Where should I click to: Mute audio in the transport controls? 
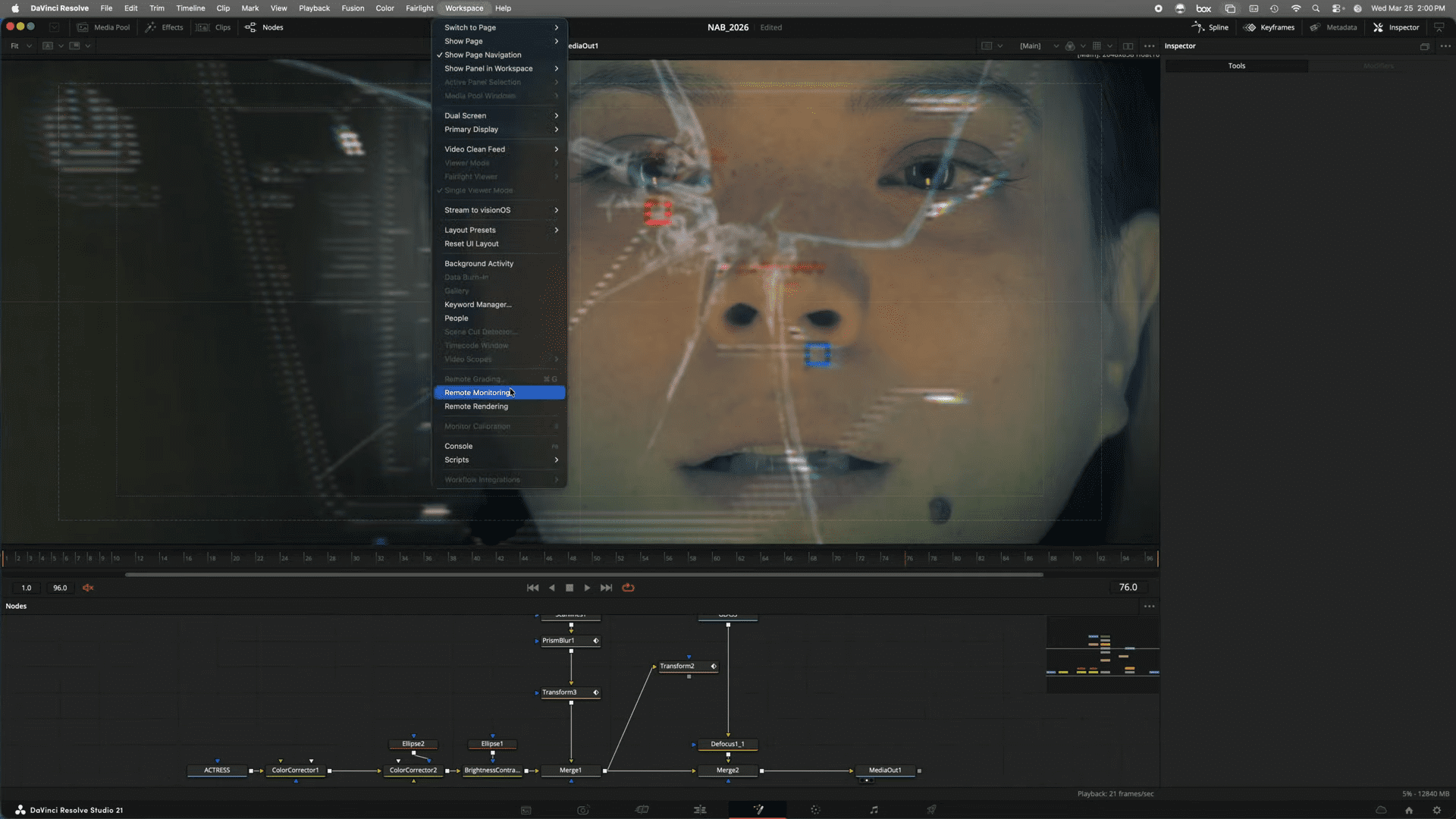(x=87, y=587)
